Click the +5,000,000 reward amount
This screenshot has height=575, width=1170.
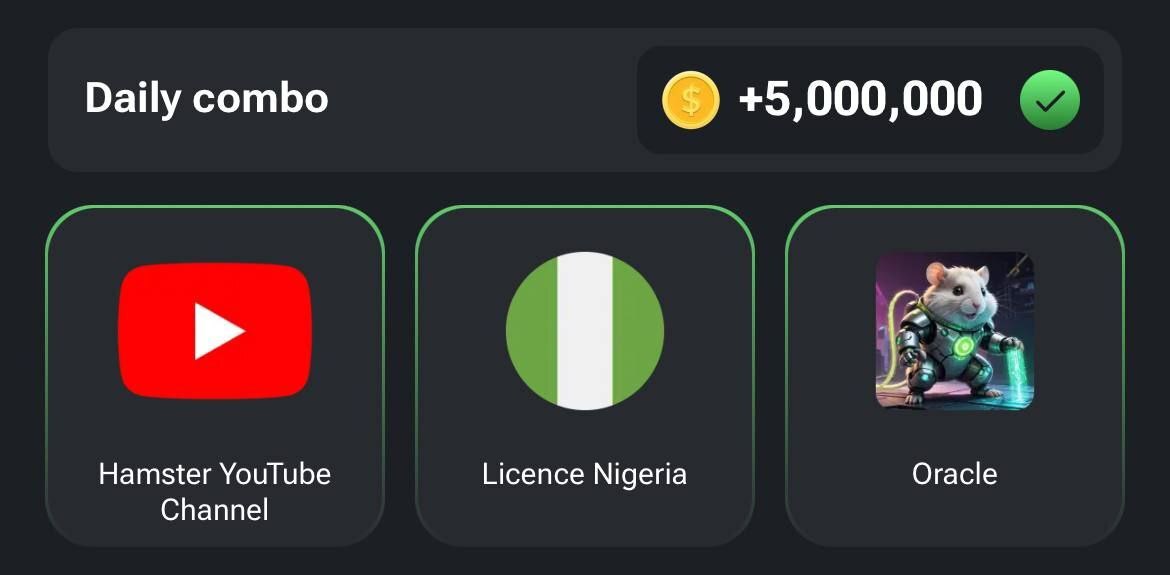(x=860, y=100)
